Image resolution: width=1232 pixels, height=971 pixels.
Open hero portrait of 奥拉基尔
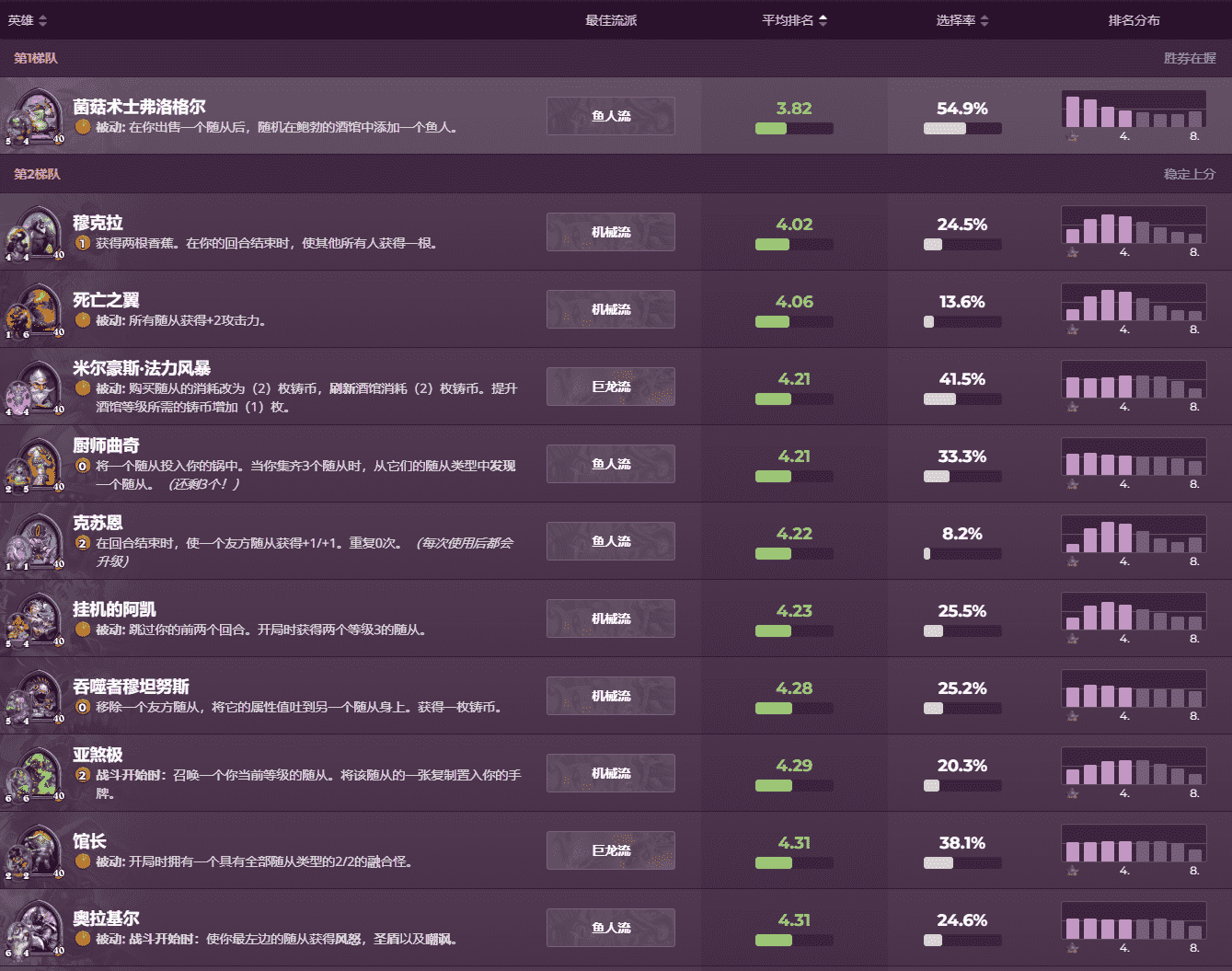35,928
